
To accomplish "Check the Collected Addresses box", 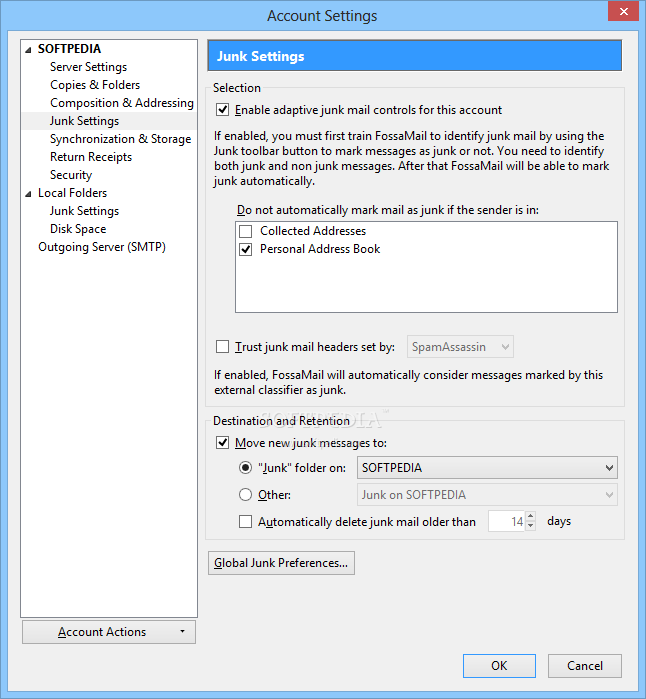I will pyautogui.click(x=246, y=231).
